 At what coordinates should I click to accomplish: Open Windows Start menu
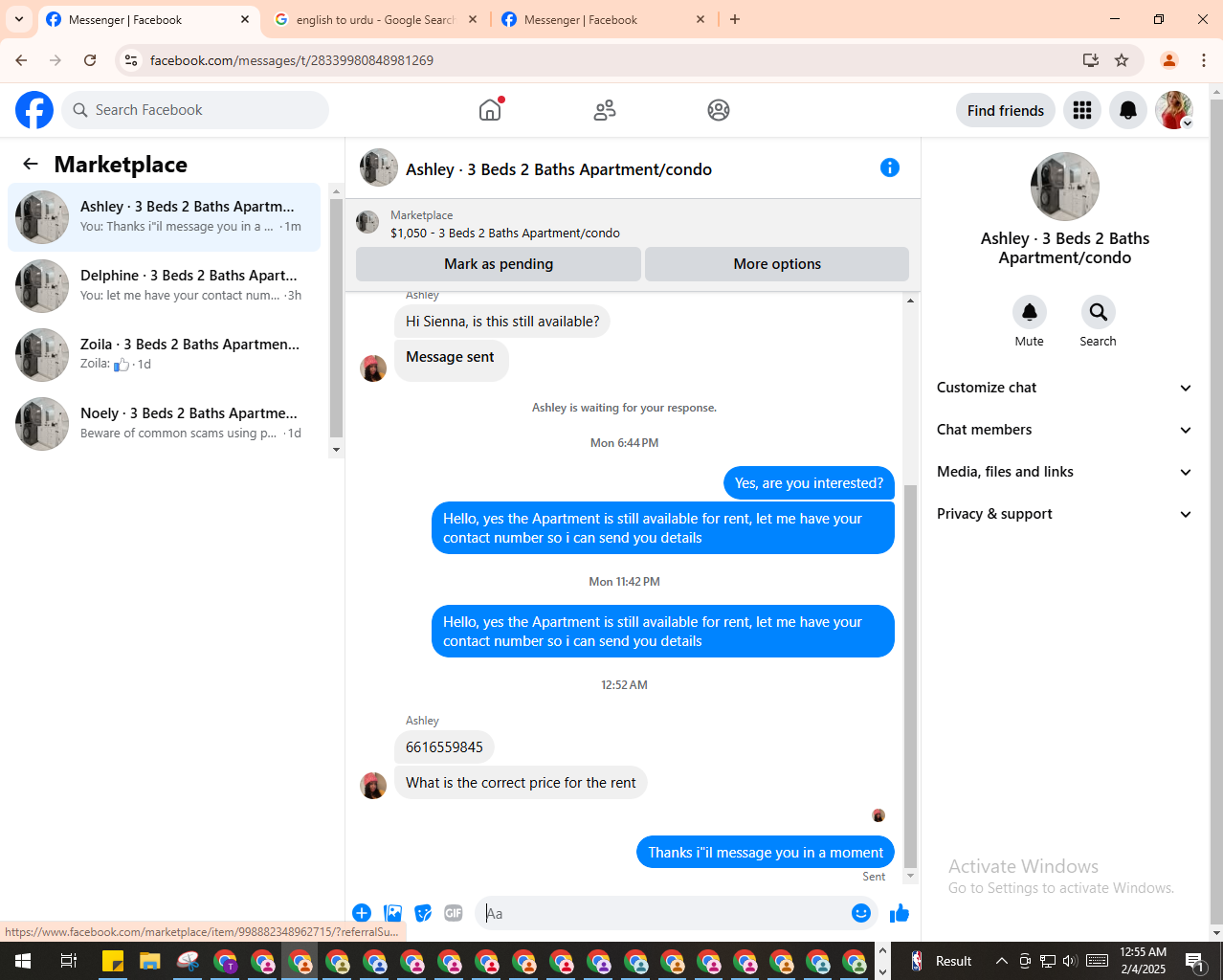point(23,961)
